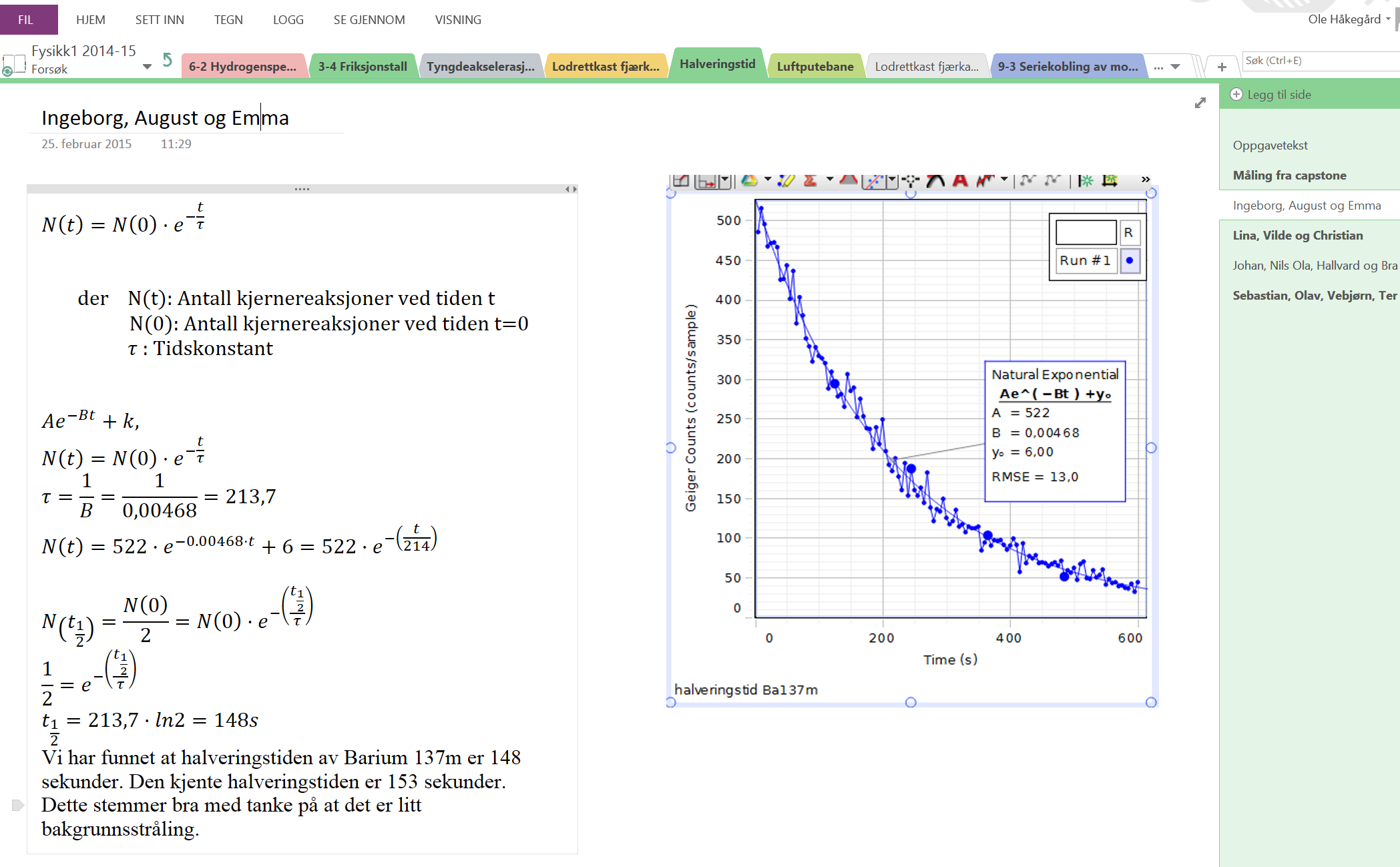Click the full page view expand arrow
The height and width of the screenshot is (867, 1400).
pyautogui.click(x=1200, y=103)
